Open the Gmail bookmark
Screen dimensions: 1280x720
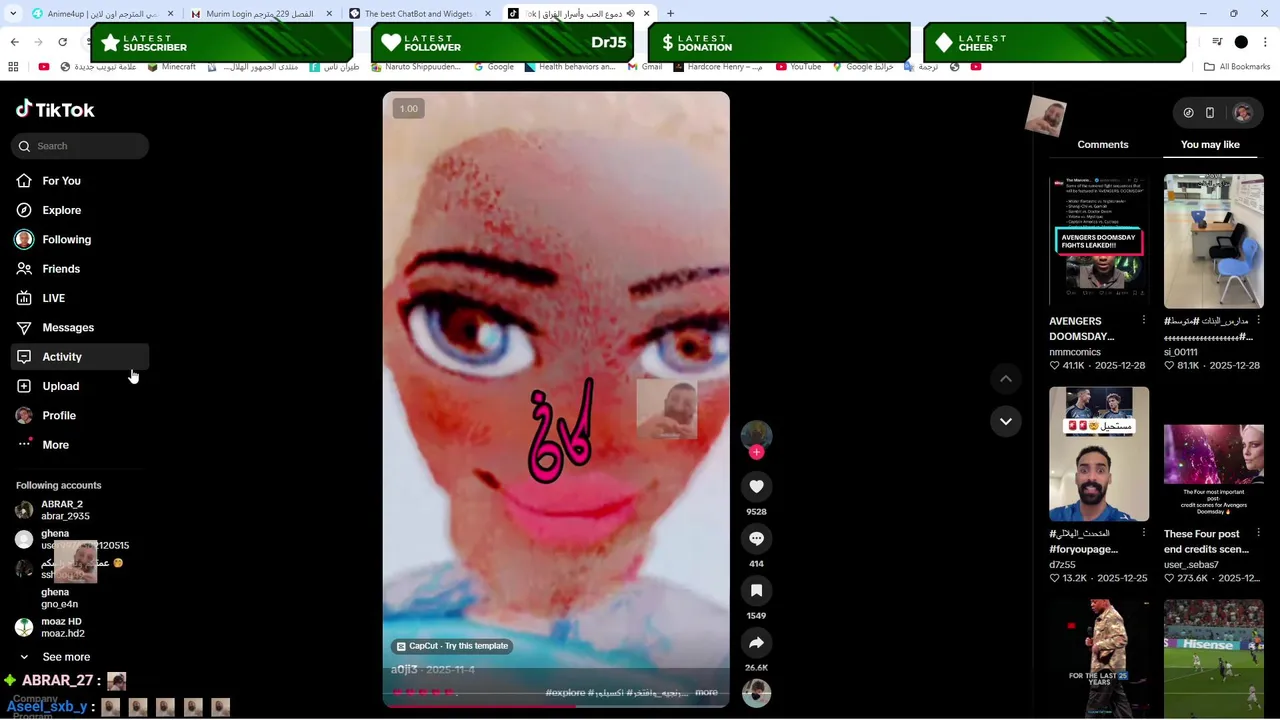pos(645,67)
